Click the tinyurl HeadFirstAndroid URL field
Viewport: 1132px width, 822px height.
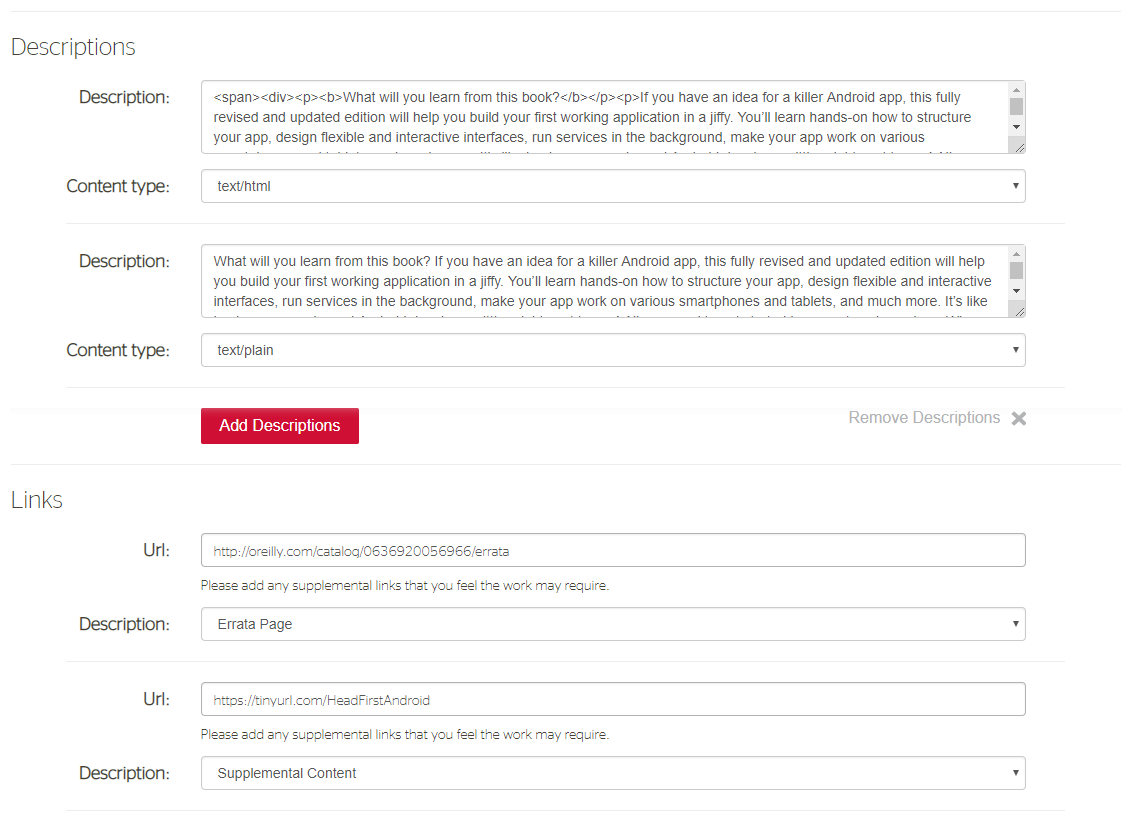[x=613, y=699]
